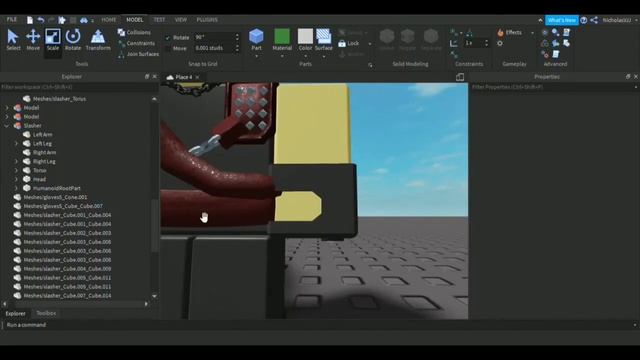Click the blue car play icon
Image resolution: width=640 pixels, height=360 pixels.
[84, 20]
